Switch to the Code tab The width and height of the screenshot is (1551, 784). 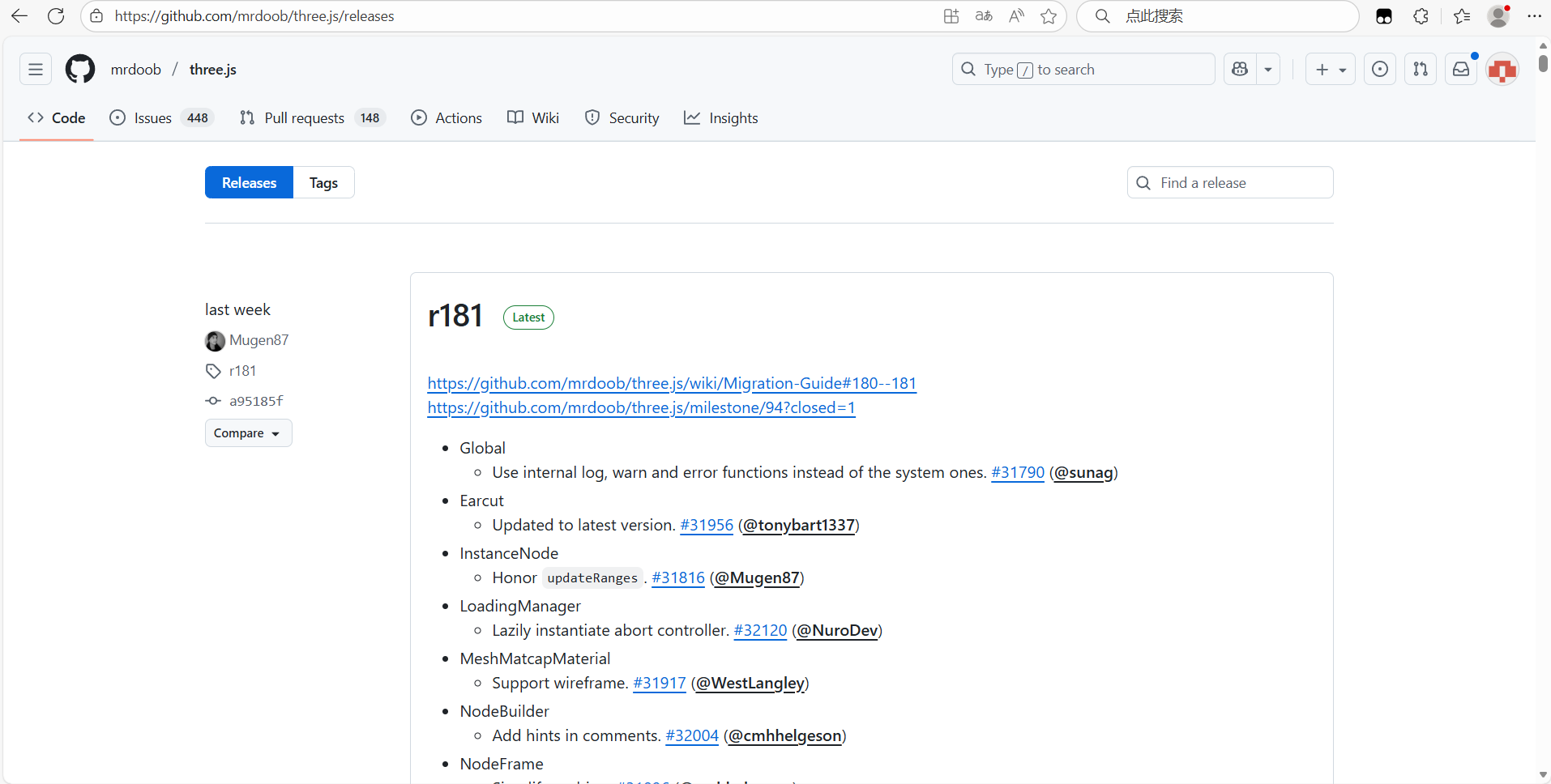click(x=57, y=118)
